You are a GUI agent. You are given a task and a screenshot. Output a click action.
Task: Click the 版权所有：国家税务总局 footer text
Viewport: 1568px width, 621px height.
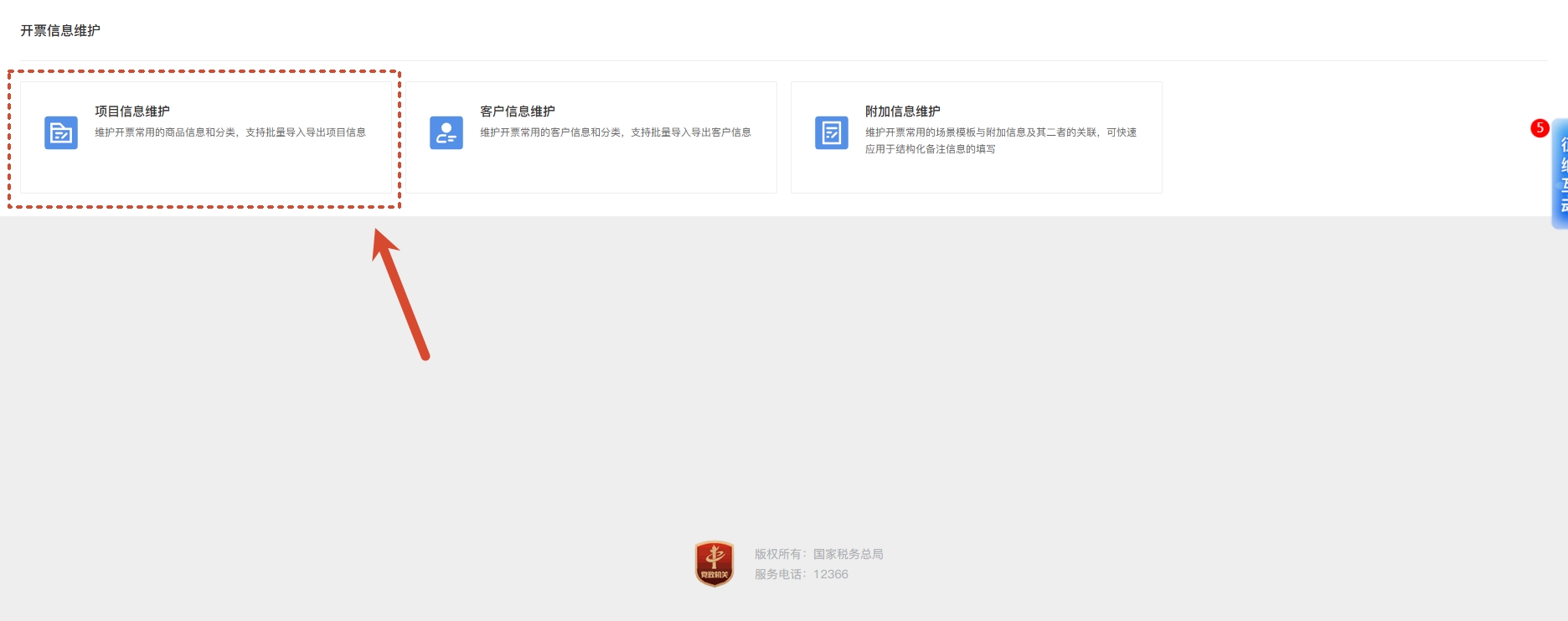click(819, 554)
